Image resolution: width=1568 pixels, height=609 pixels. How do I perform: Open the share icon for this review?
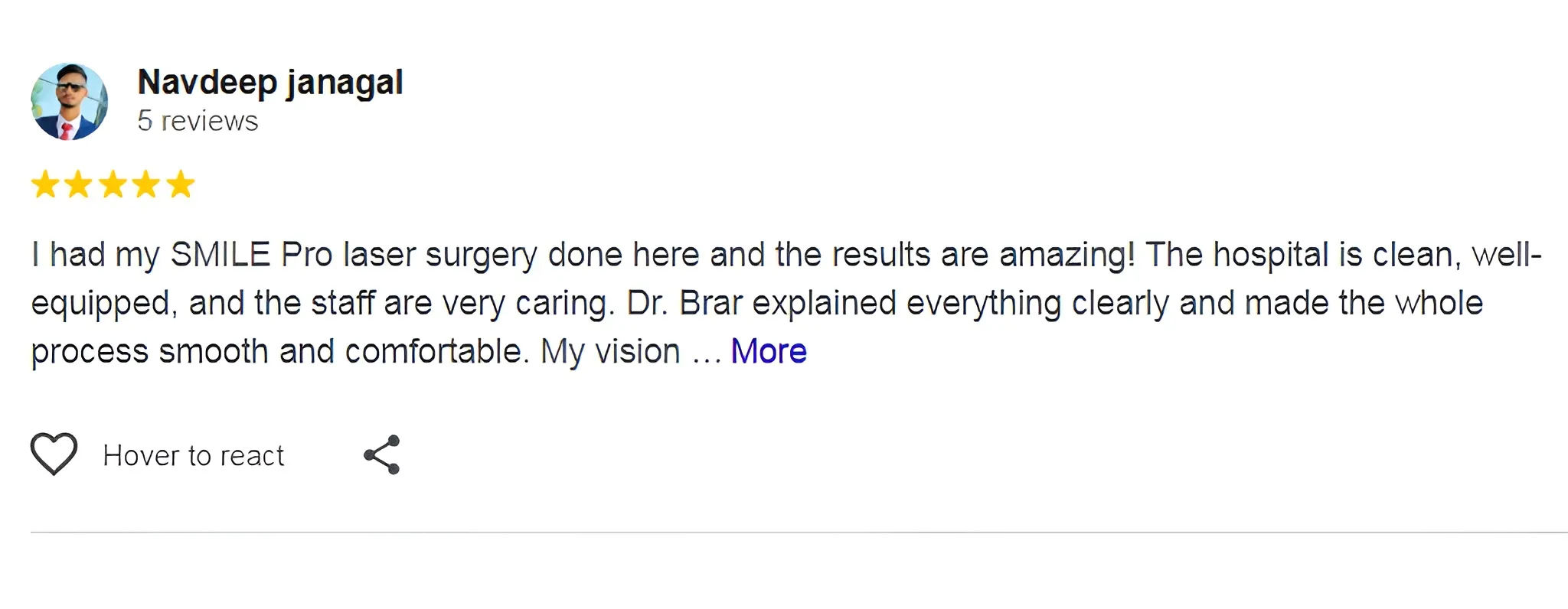383,454
